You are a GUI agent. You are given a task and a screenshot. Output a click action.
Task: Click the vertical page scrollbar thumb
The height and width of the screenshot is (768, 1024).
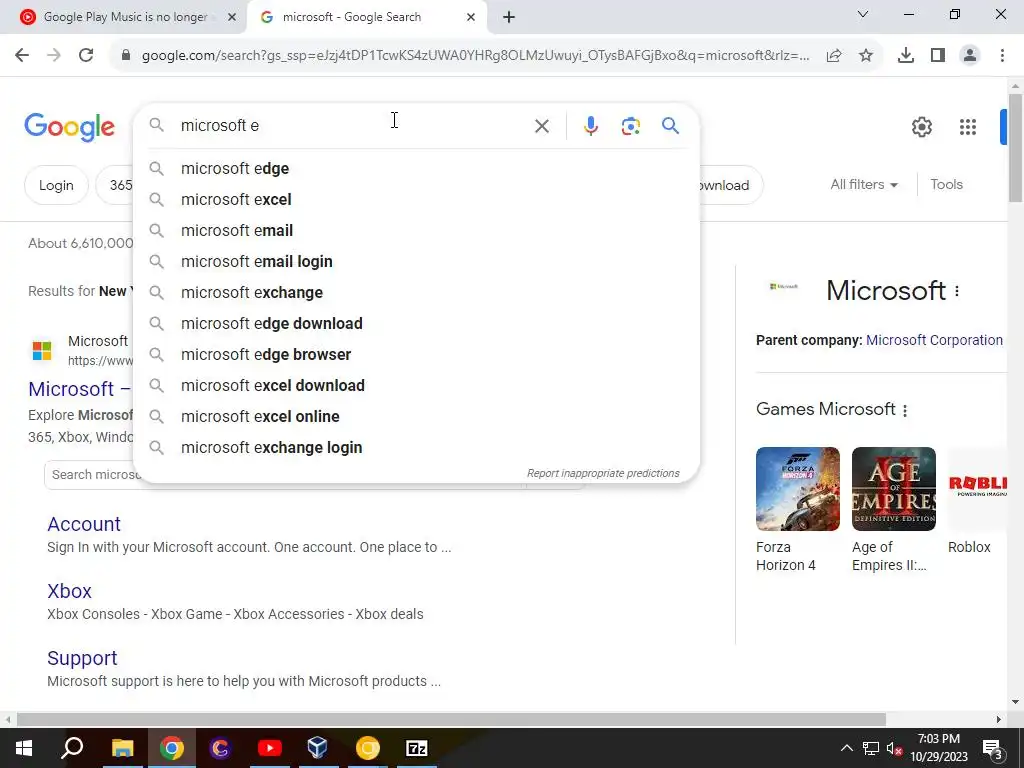[1015, 148]
